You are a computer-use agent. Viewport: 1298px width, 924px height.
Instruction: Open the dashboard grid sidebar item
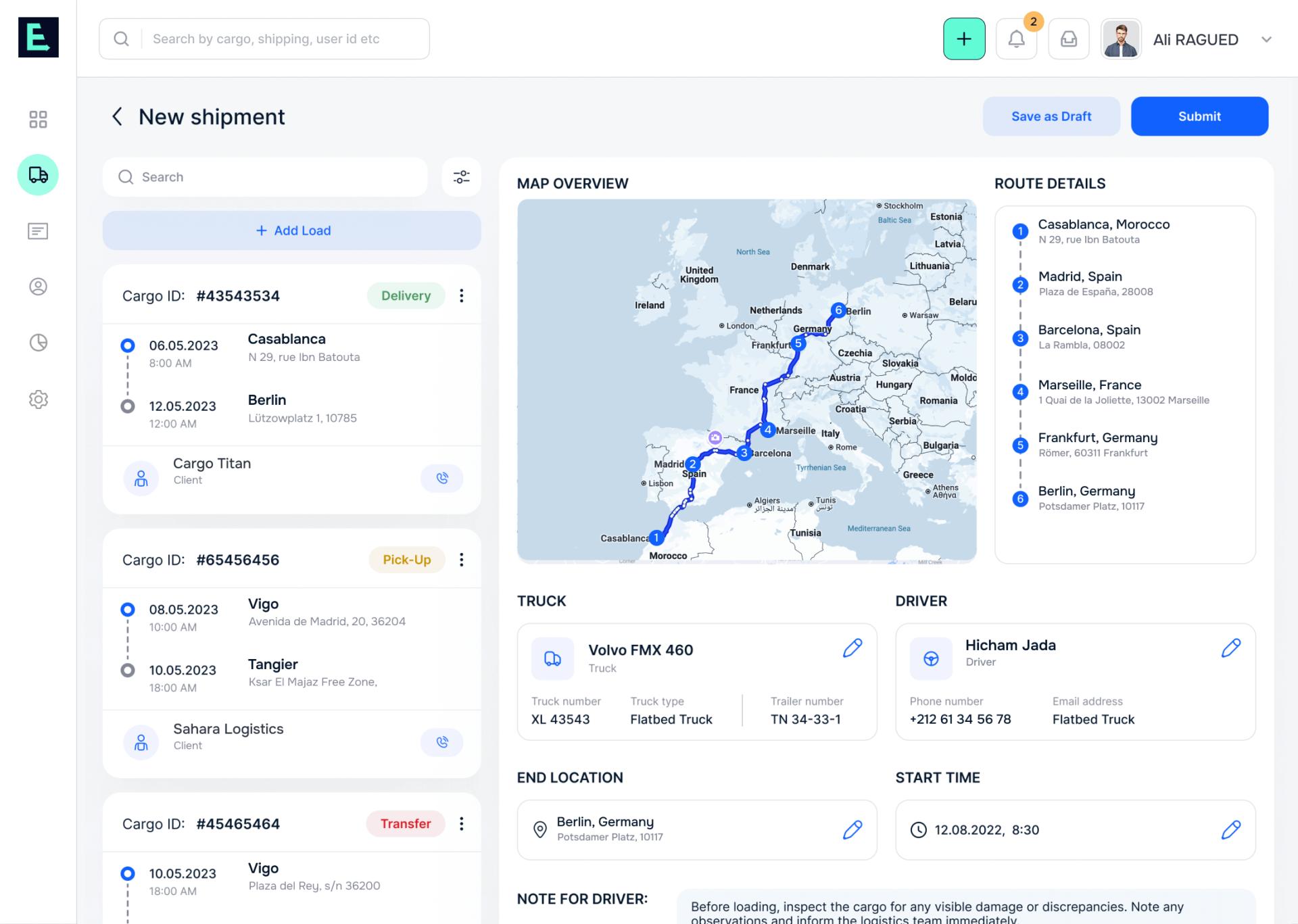coord(38,120)
